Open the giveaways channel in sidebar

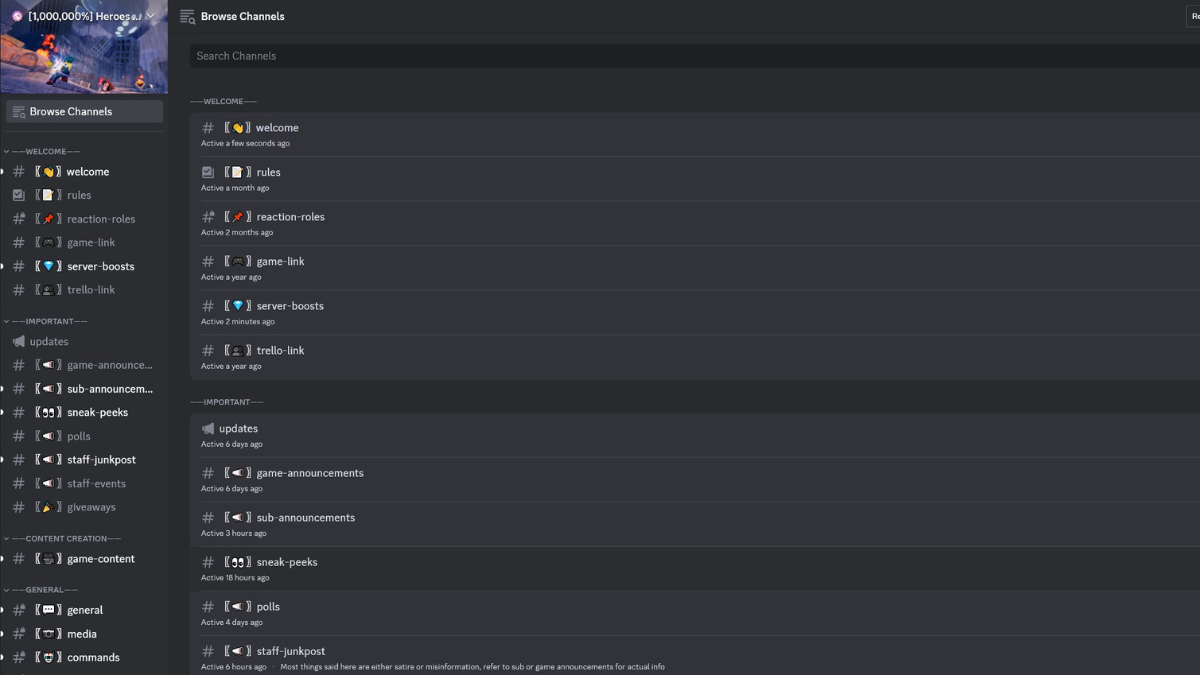click(91, 507)
